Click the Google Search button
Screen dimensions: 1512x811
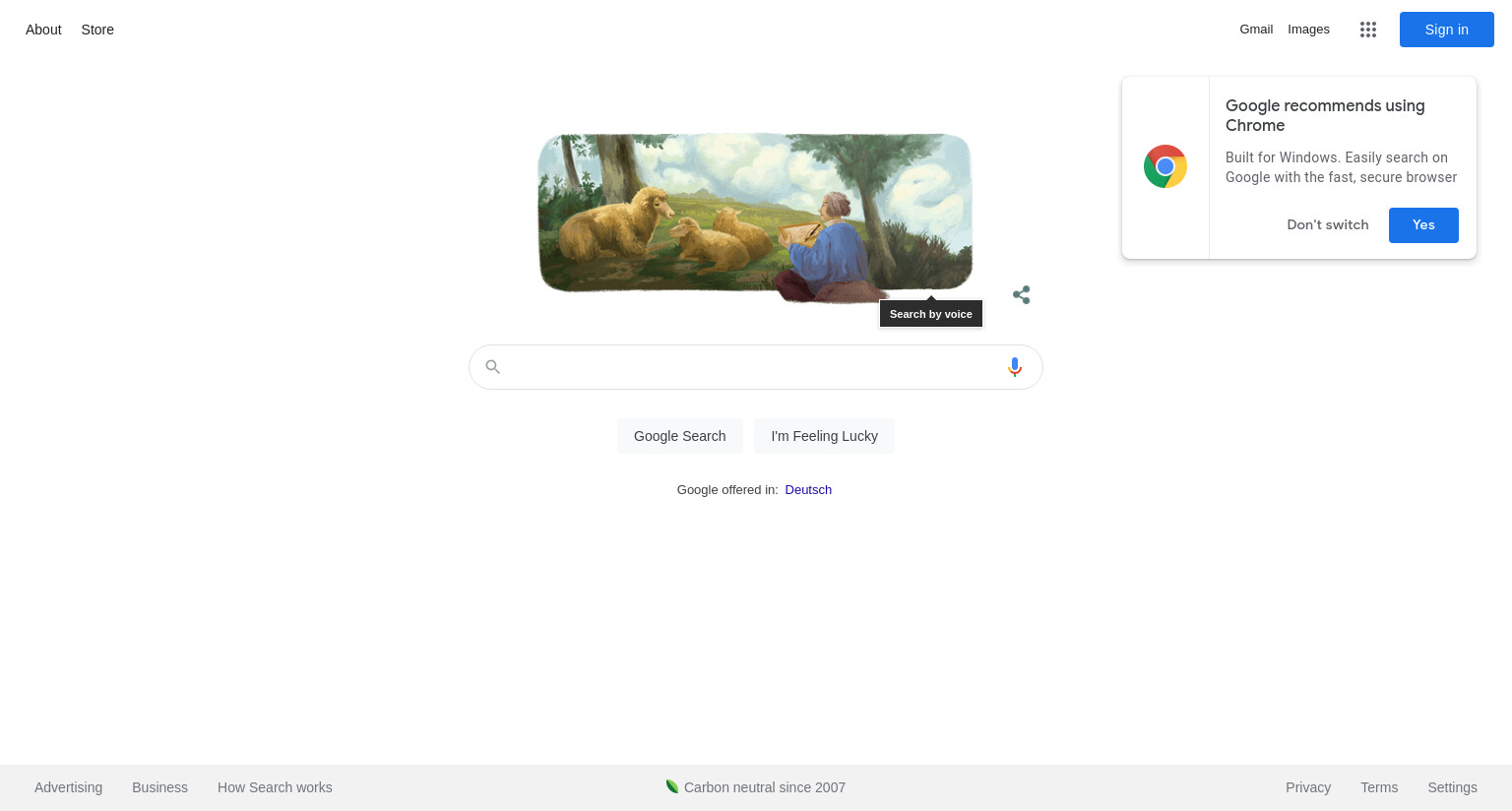click(x=680, y=436)
